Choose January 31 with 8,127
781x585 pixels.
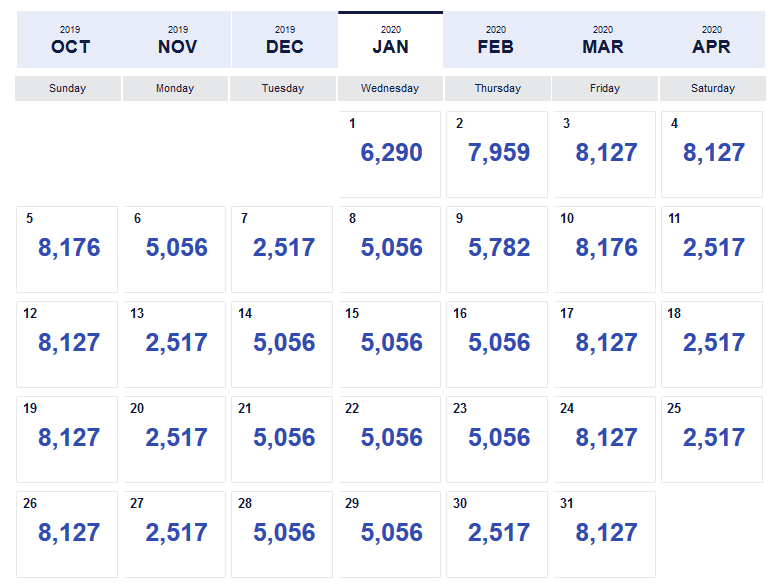[604, 535]
